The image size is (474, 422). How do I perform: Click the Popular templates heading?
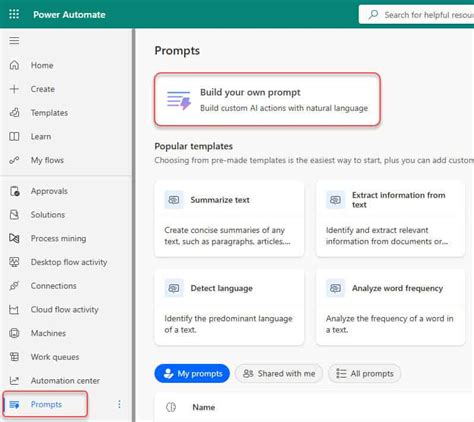(x=194, y=146)
